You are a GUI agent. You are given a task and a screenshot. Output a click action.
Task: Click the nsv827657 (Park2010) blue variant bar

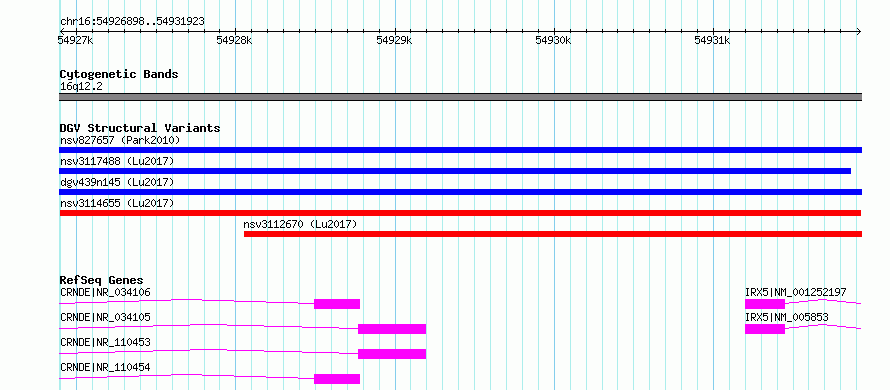[x=460, y=150]
